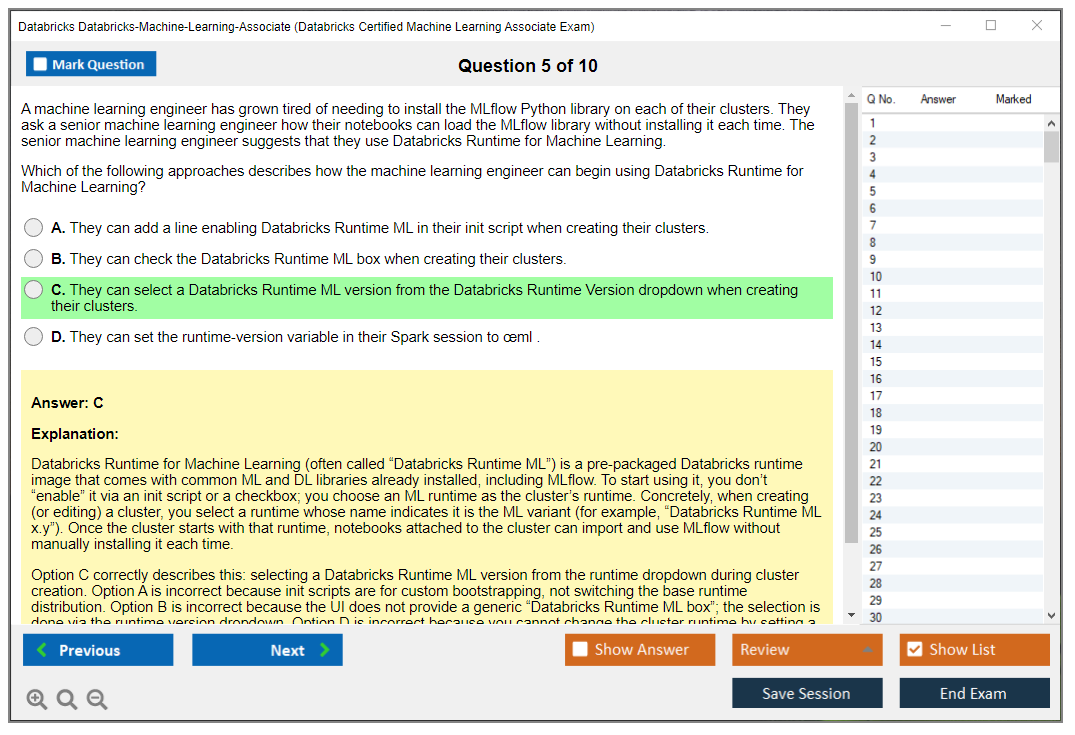Go to the Next question
Screen dimensions: 1075x735
(267, 649)
